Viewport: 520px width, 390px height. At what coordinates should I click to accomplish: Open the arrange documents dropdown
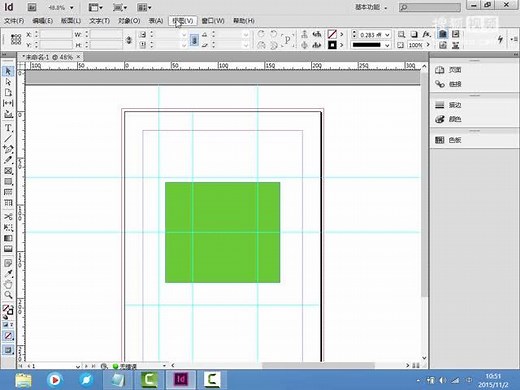pyautogui.click(x=144, y=7)
